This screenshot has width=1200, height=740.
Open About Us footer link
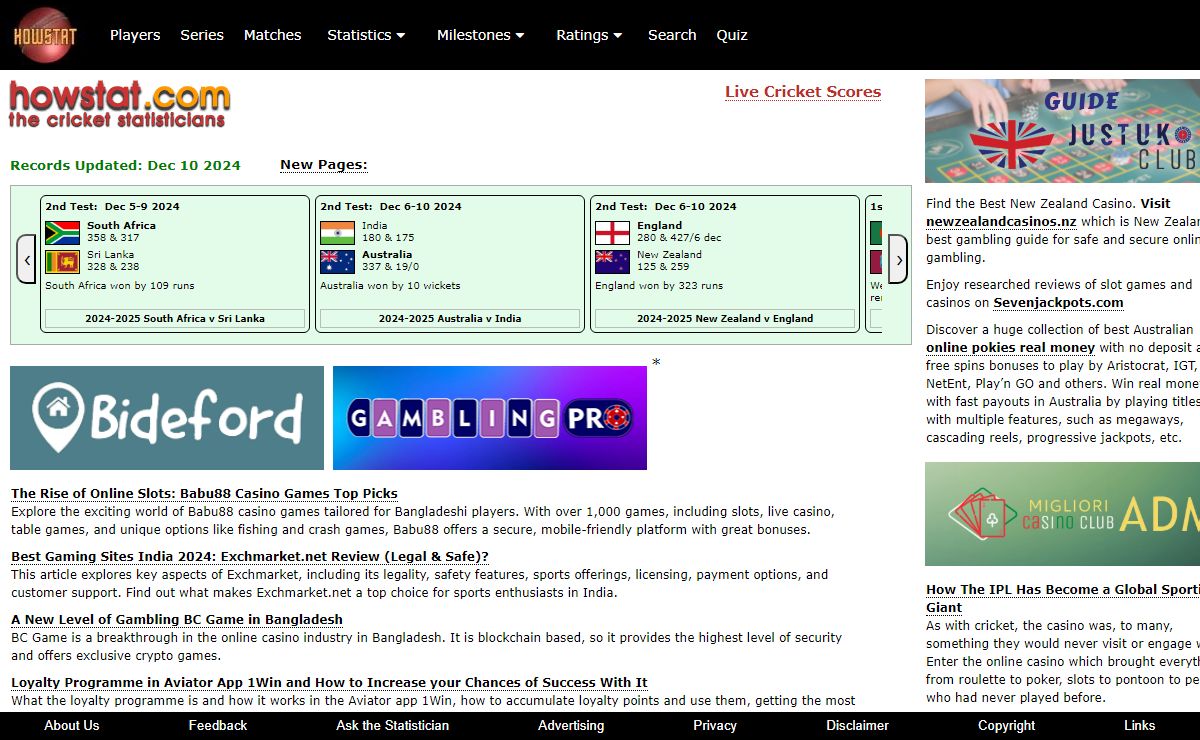tap(72, 726)
